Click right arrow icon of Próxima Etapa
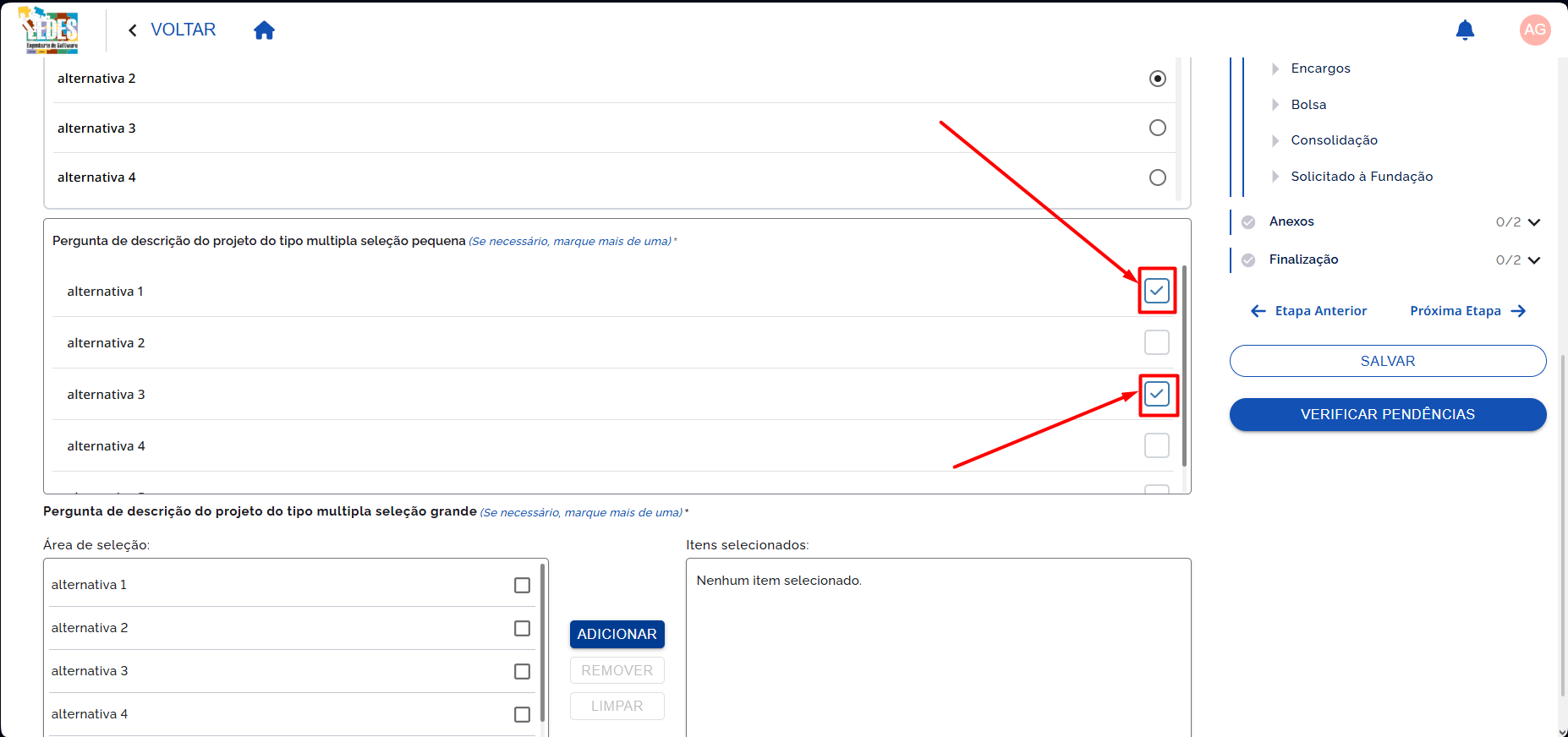This screenshot has height=737, width=1568. (1519, 311)
